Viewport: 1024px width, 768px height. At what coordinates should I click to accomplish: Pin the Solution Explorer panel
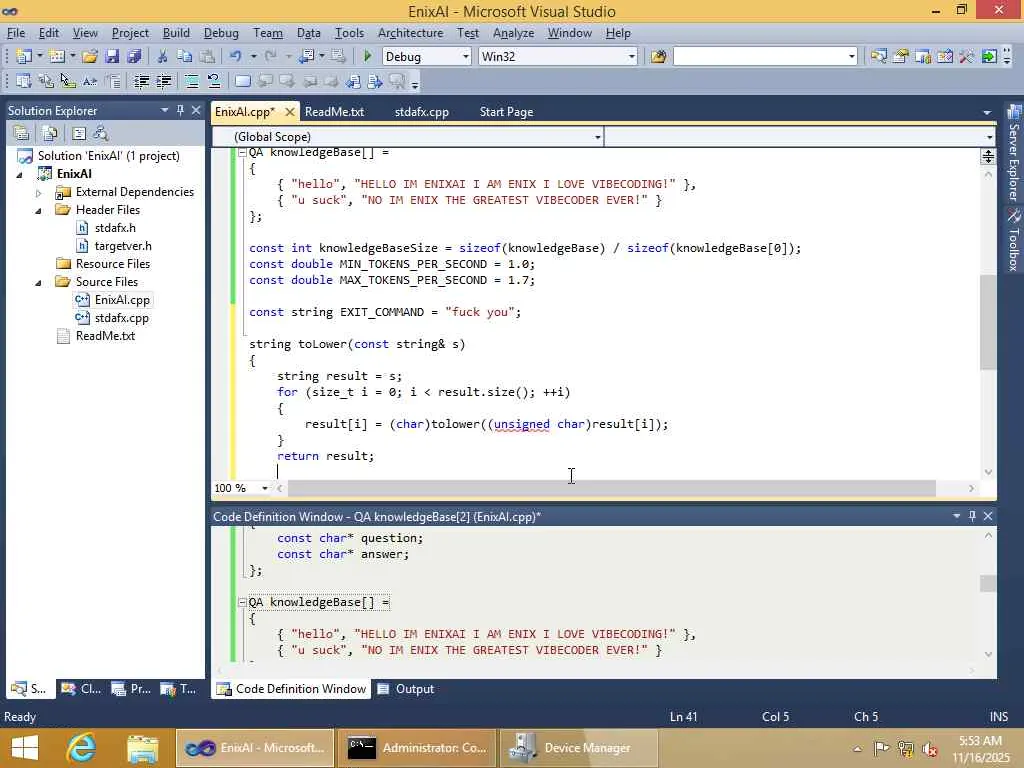click(x=180, y=110)
